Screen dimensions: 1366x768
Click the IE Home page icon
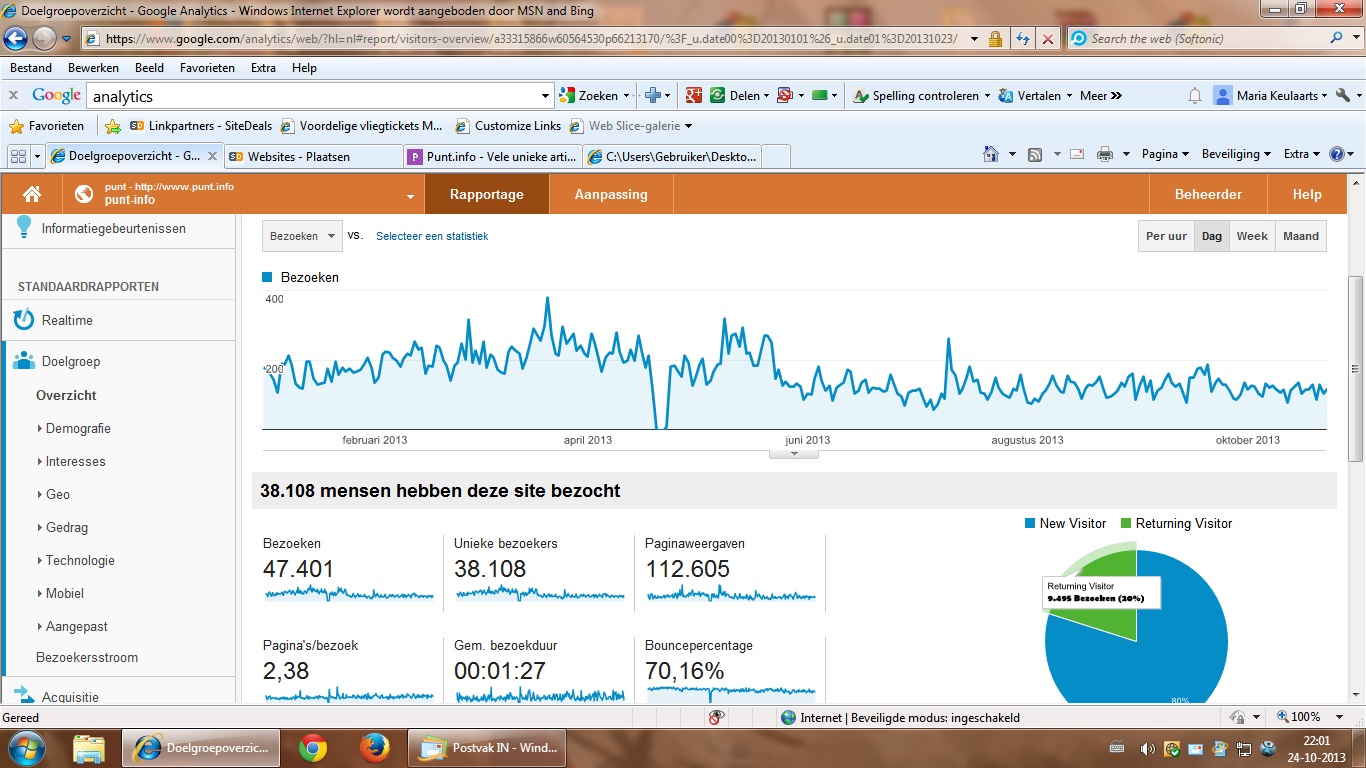(991, 154)
